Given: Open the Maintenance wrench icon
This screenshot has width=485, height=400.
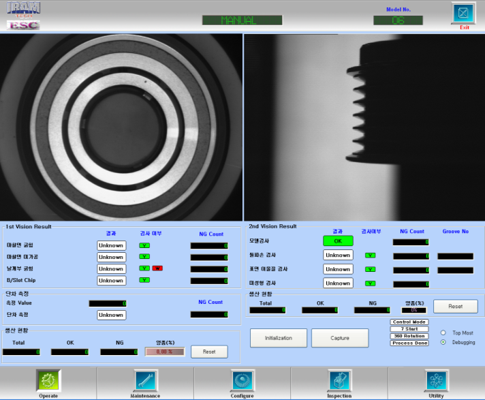Looking at the screenshot, I should point(145,380).
